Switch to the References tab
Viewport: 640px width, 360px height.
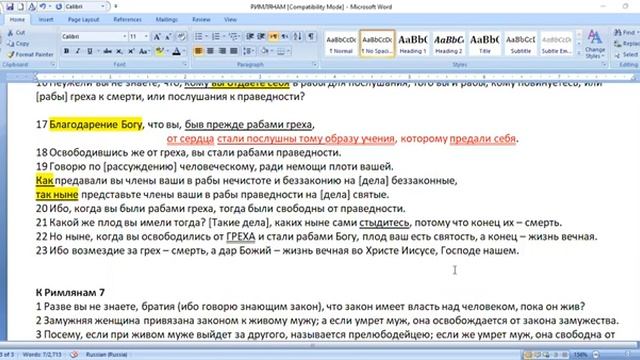coord(127,20)
